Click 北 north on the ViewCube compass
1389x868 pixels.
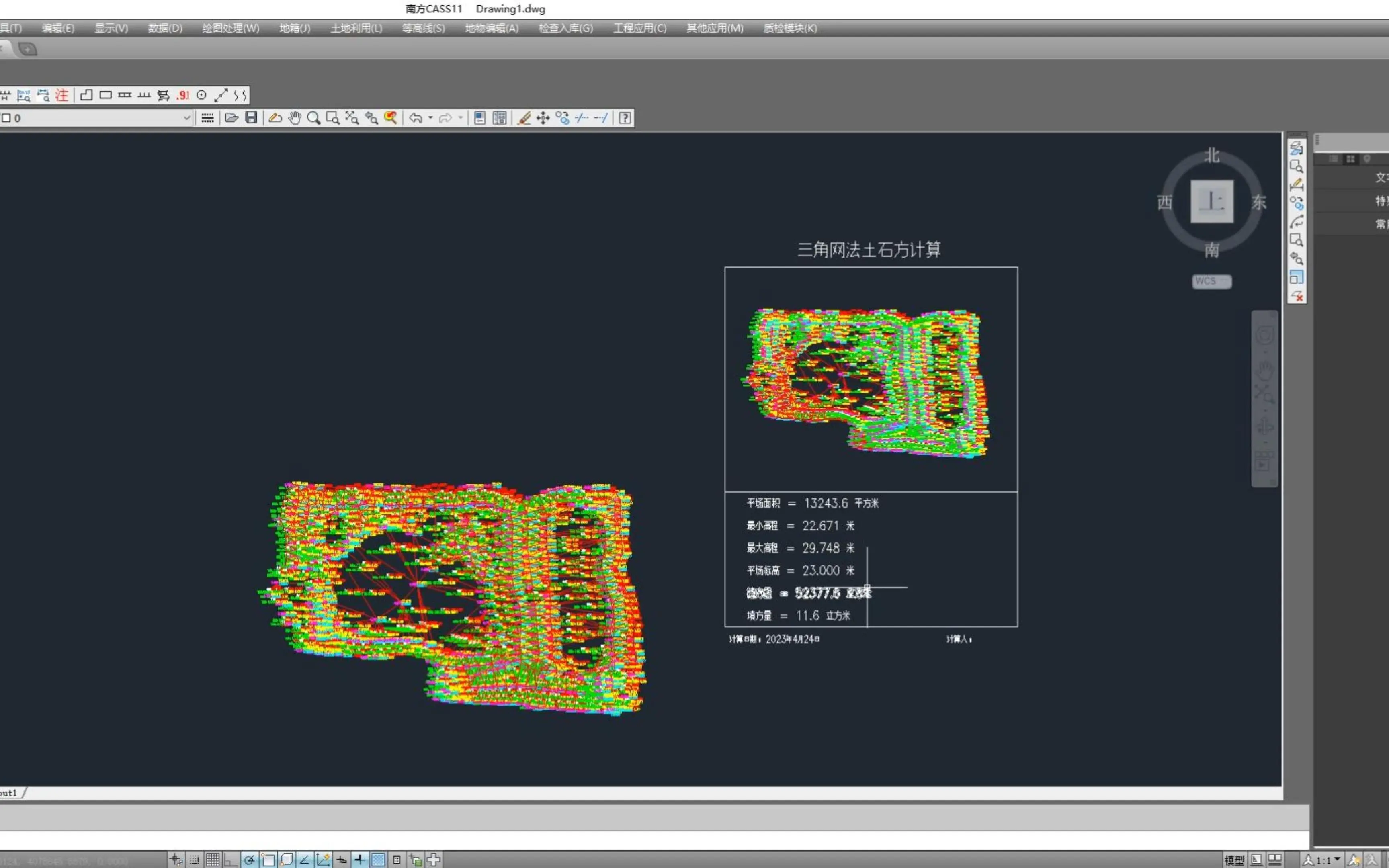click(1212, 156)
